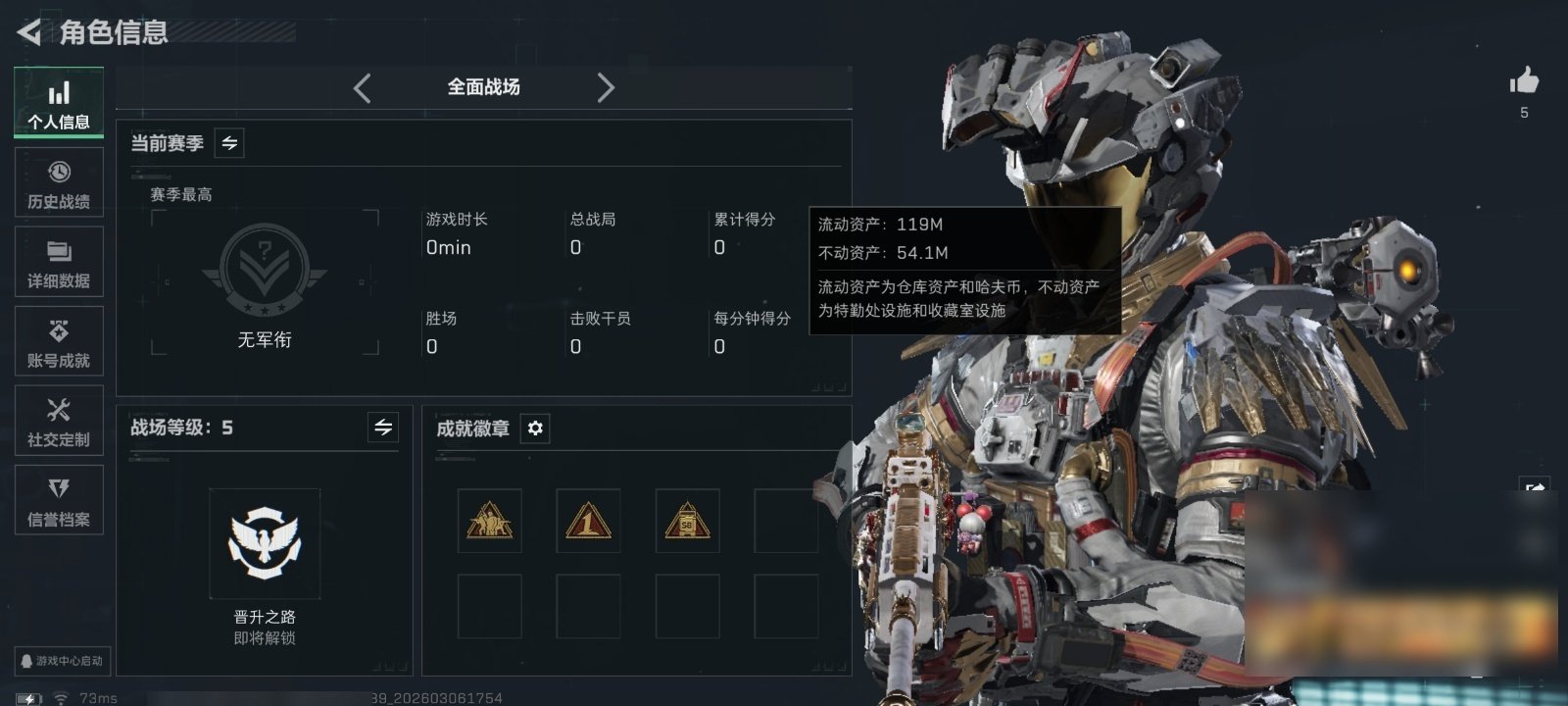Switch to next mode with right chevron
Screen dimensions: 1568x706
[x=606, y=88]
